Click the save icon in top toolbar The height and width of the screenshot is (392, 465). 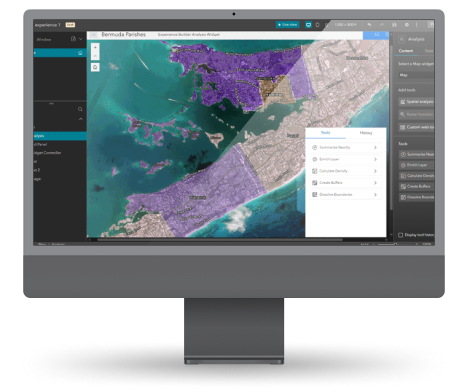pyautogui.click(x=394, y=25)
